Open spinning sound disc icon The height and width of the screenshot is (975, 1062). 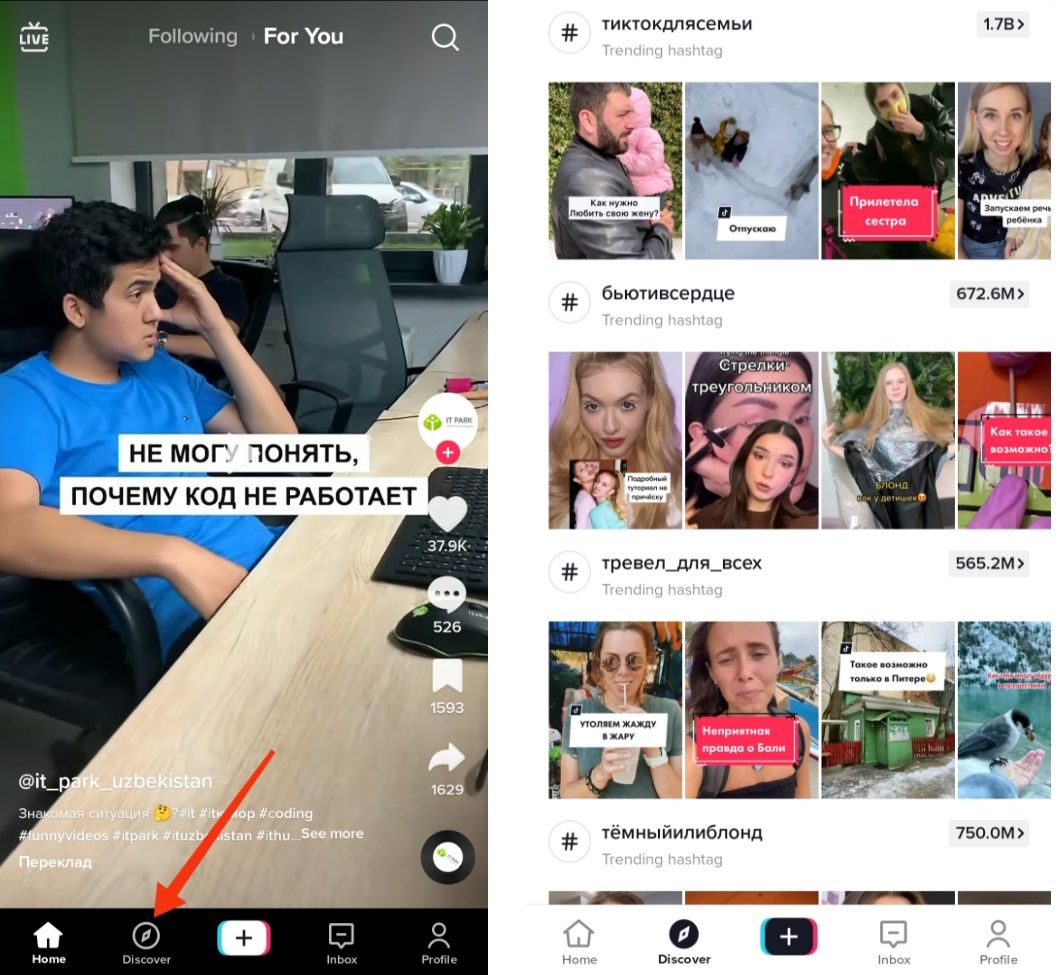pos(447,857)
